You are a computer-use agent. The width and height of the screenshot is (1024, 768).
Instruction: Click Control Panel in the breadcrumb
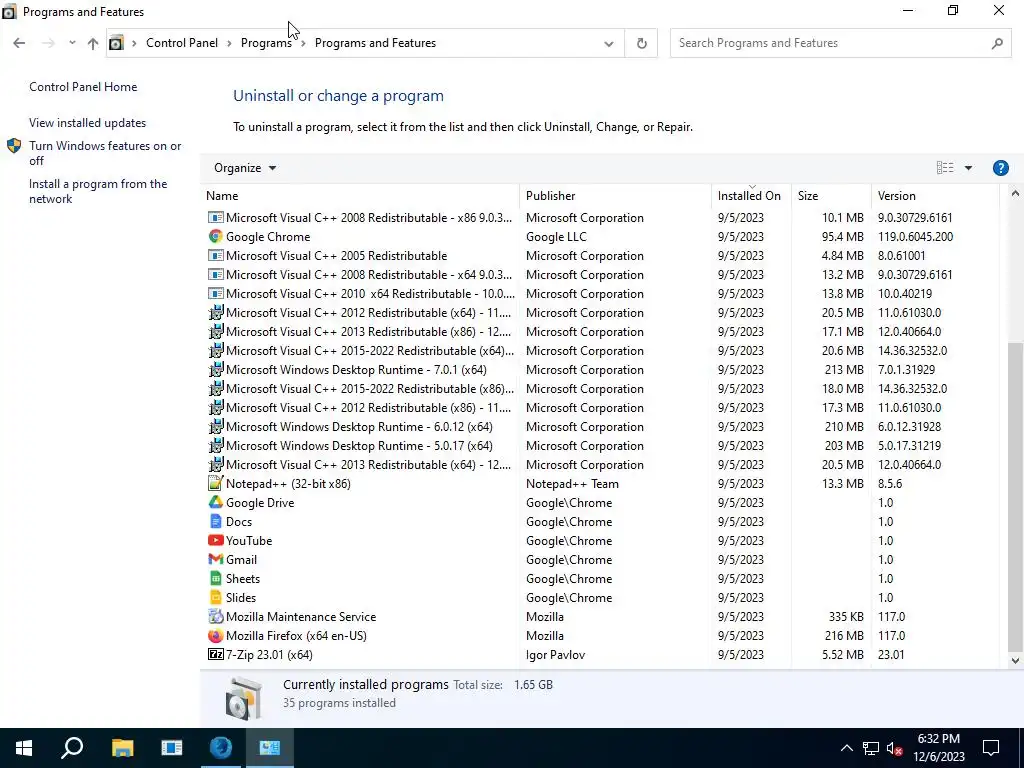[x=182, y=43]
